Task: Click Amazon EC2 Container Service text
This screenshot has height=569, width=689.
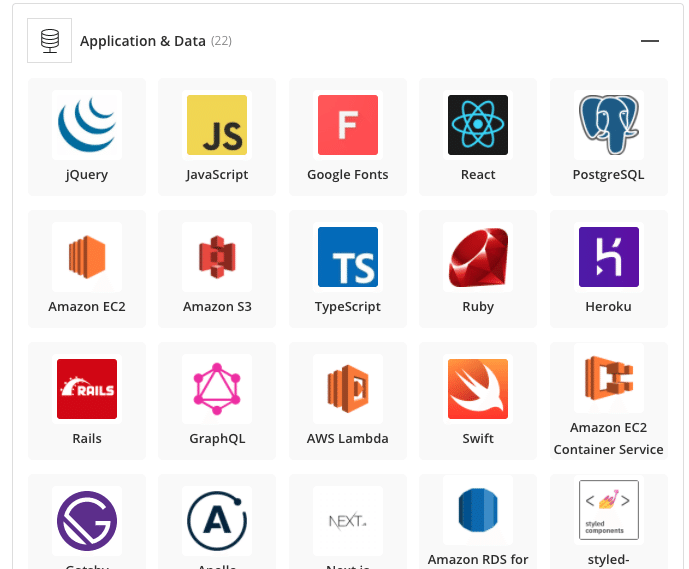Action: [609, 439]
